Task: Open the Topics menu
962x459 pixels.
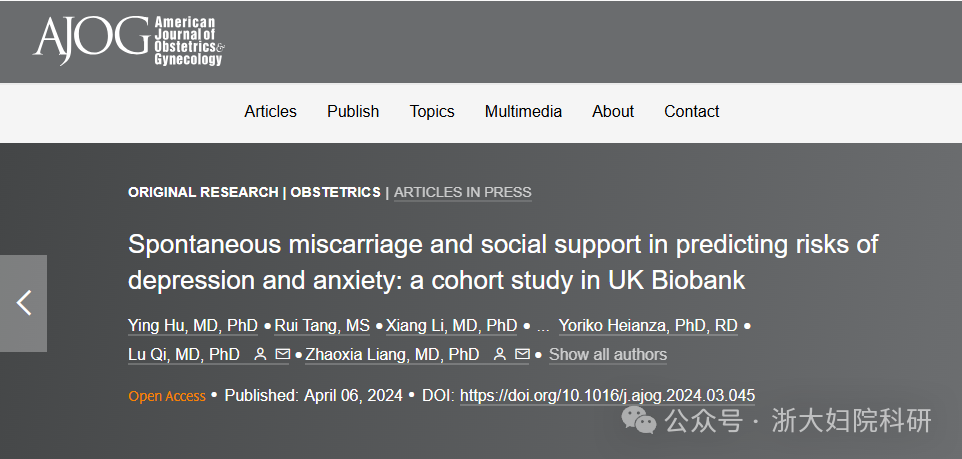Action: pos(432,111)
